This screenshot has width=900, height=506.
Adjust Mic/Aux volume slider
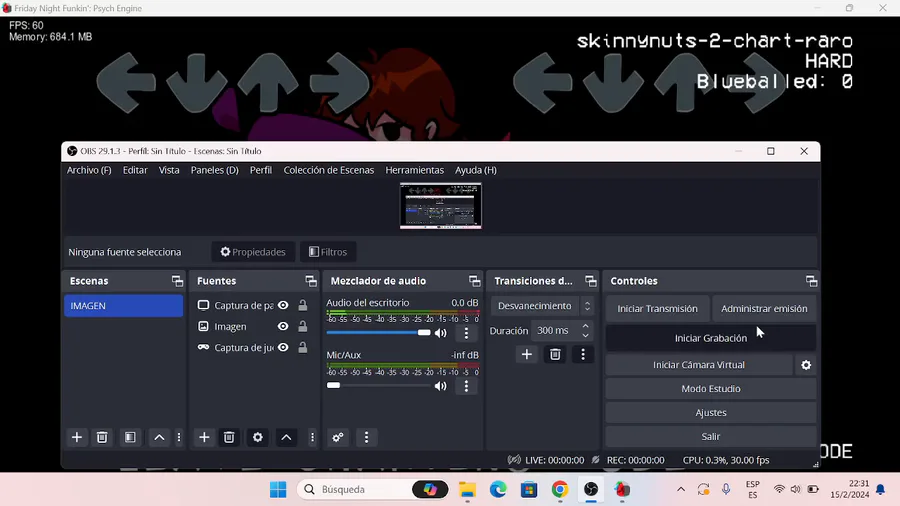378,386
